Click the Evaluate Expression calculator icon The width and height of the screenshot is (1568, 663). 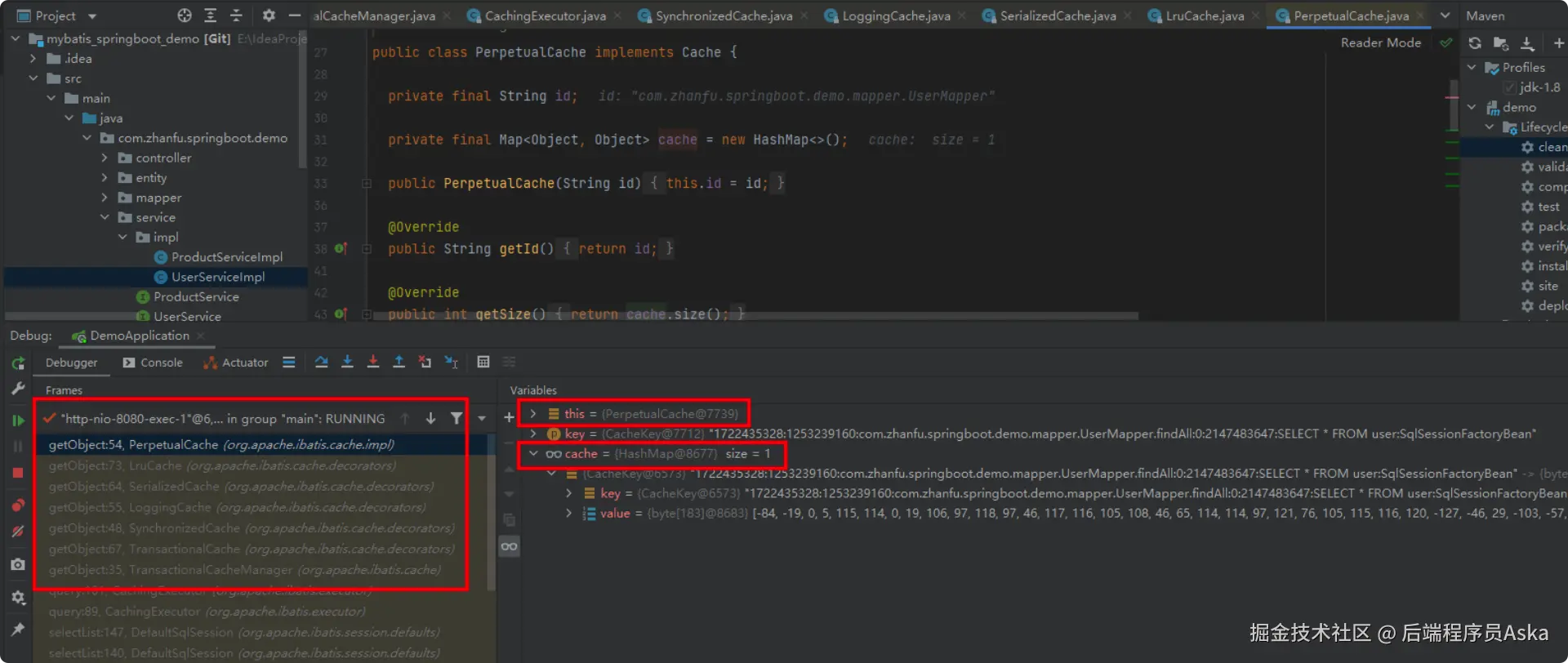coord(483,362)
